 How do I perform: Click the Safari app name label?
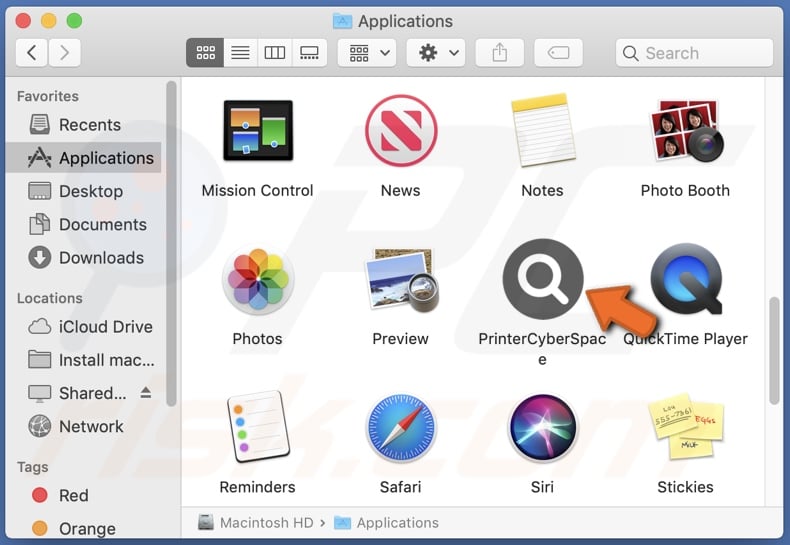[x=401, y=487]
